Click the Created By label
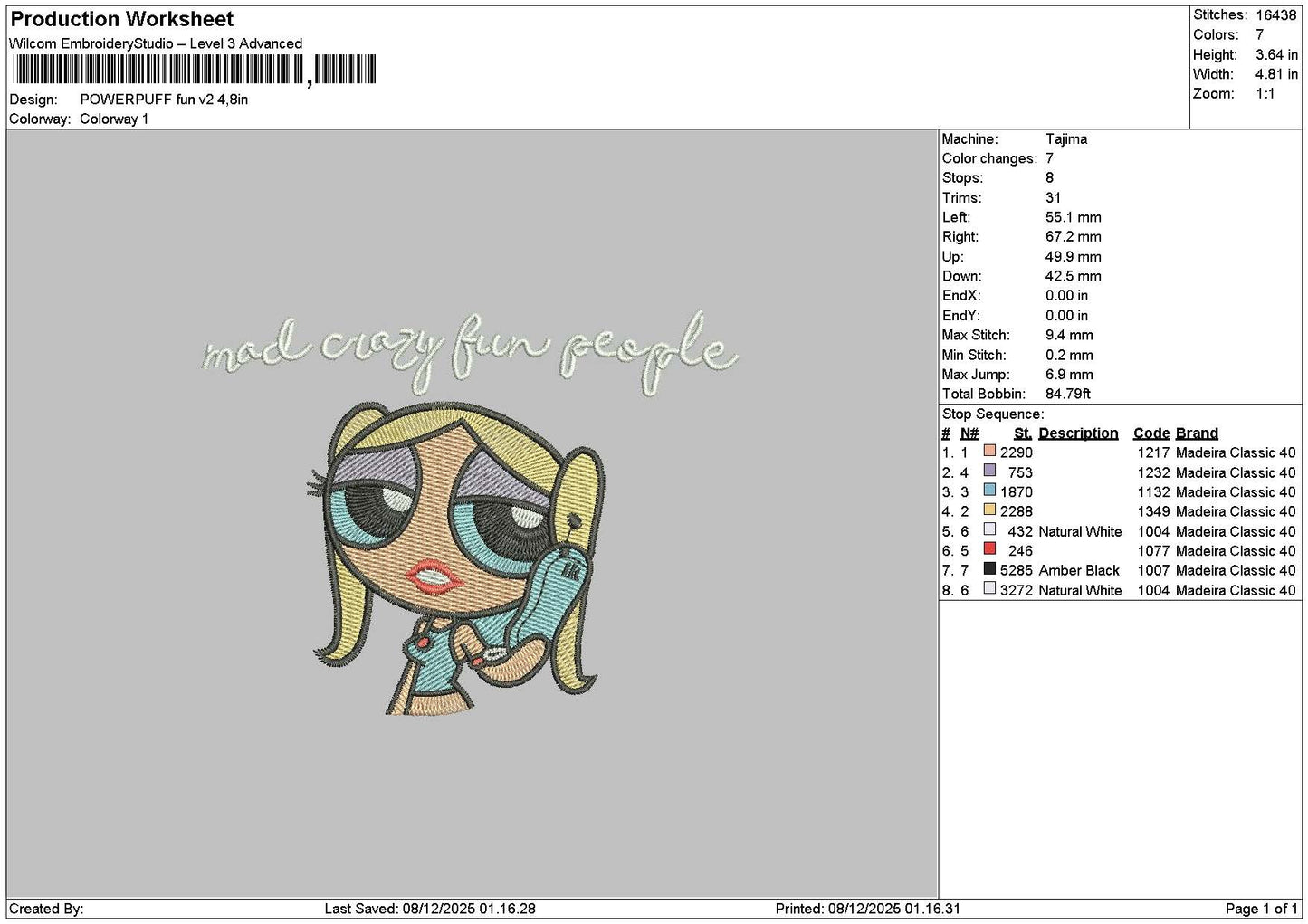 coord(46,909)
